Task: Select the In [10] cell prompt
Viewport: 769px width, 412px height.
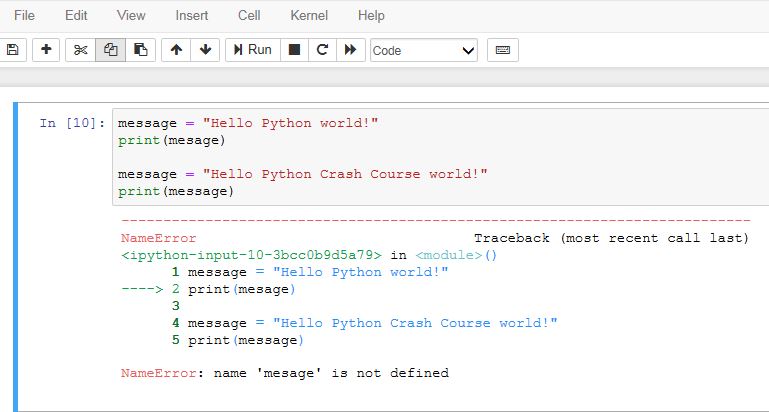Action: click(72, 123)
